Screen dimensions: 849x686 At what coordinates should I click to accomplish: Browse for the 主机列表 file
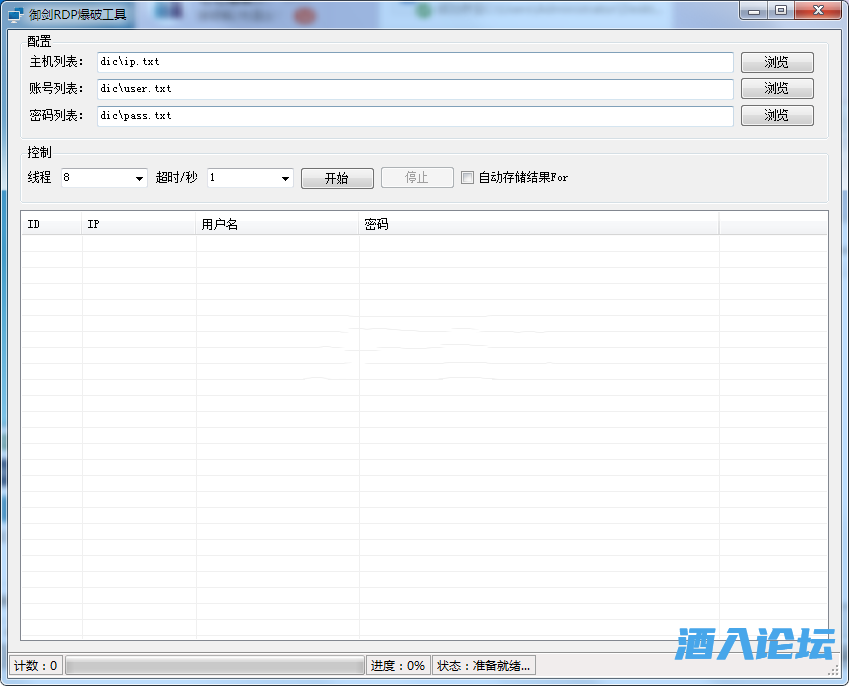[776, 62]
